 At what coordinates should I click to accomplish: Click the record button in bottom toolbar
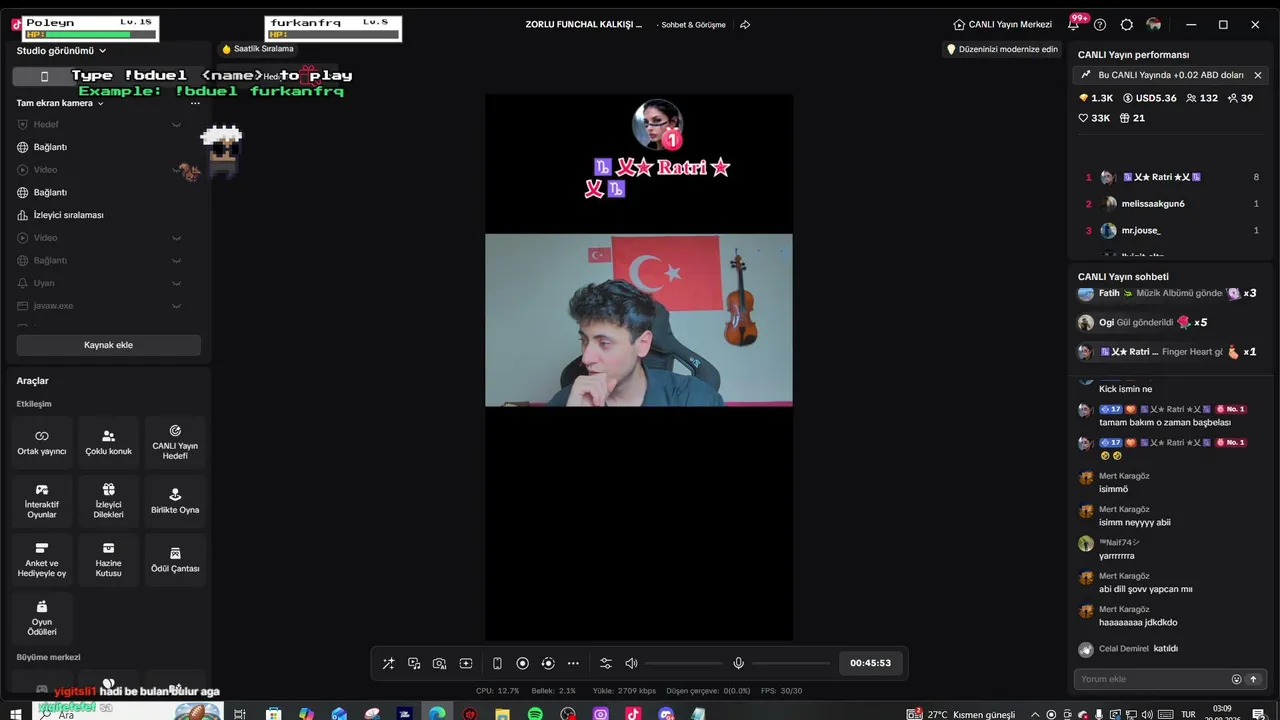coord(522,663)
